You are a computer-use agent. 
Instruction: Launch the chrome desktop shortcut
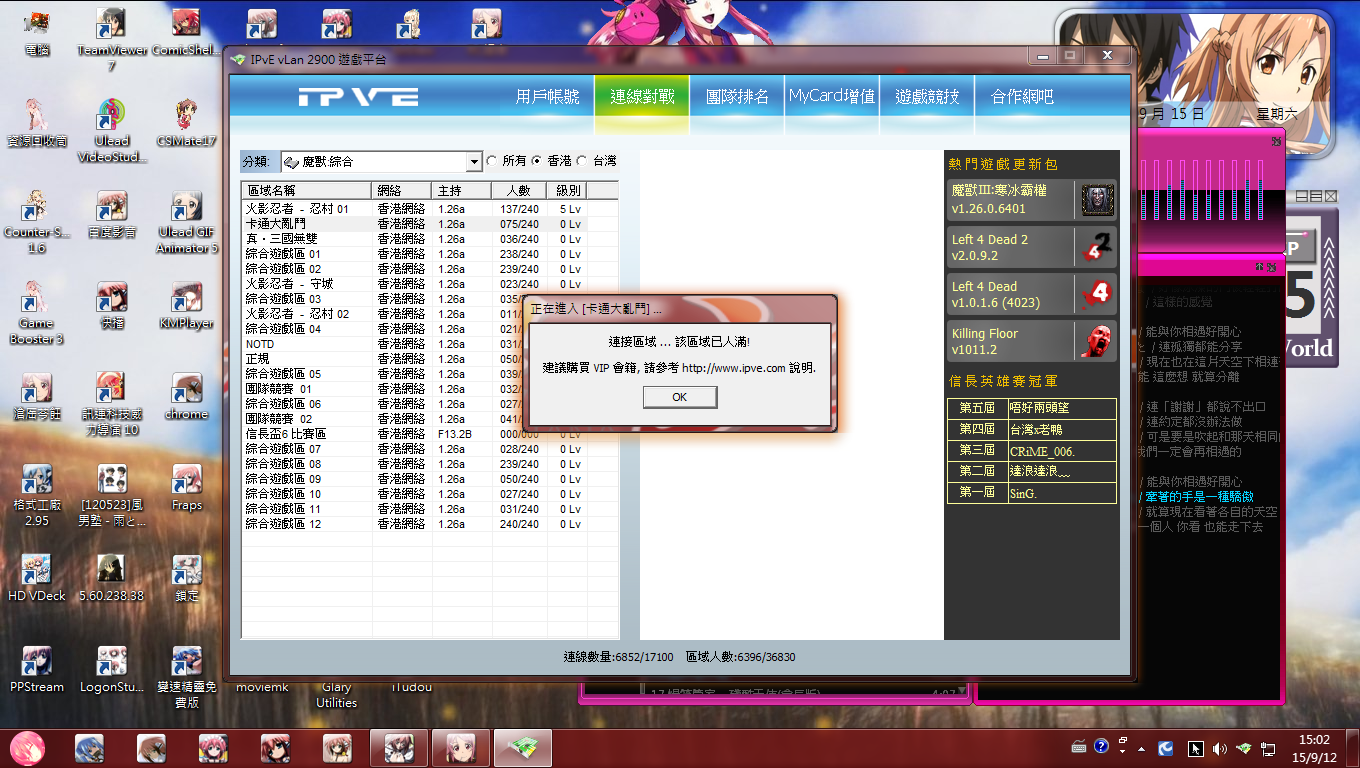186,390
